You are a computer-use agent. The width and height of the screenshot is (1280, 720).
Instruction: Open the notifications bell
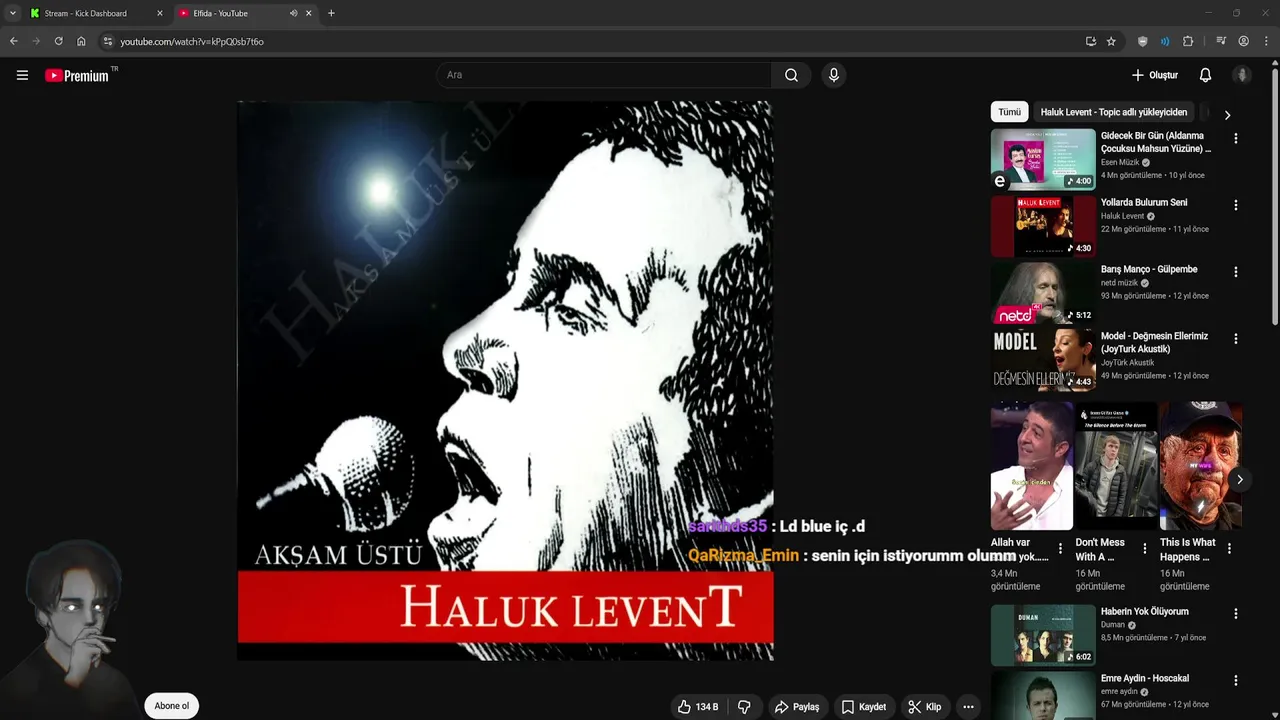1205,75
